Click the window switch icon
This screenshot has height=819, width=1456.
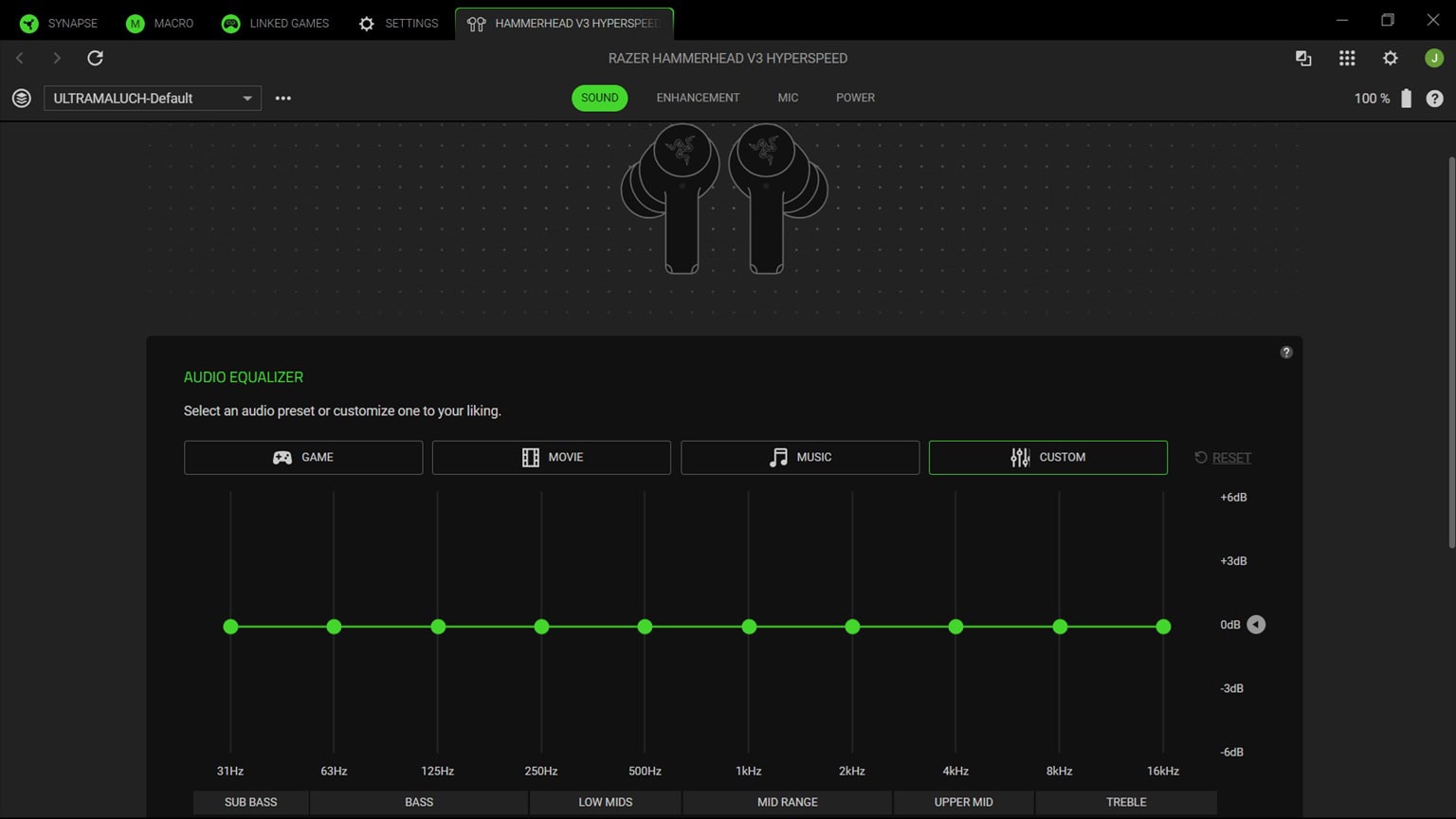(1303, 58)
